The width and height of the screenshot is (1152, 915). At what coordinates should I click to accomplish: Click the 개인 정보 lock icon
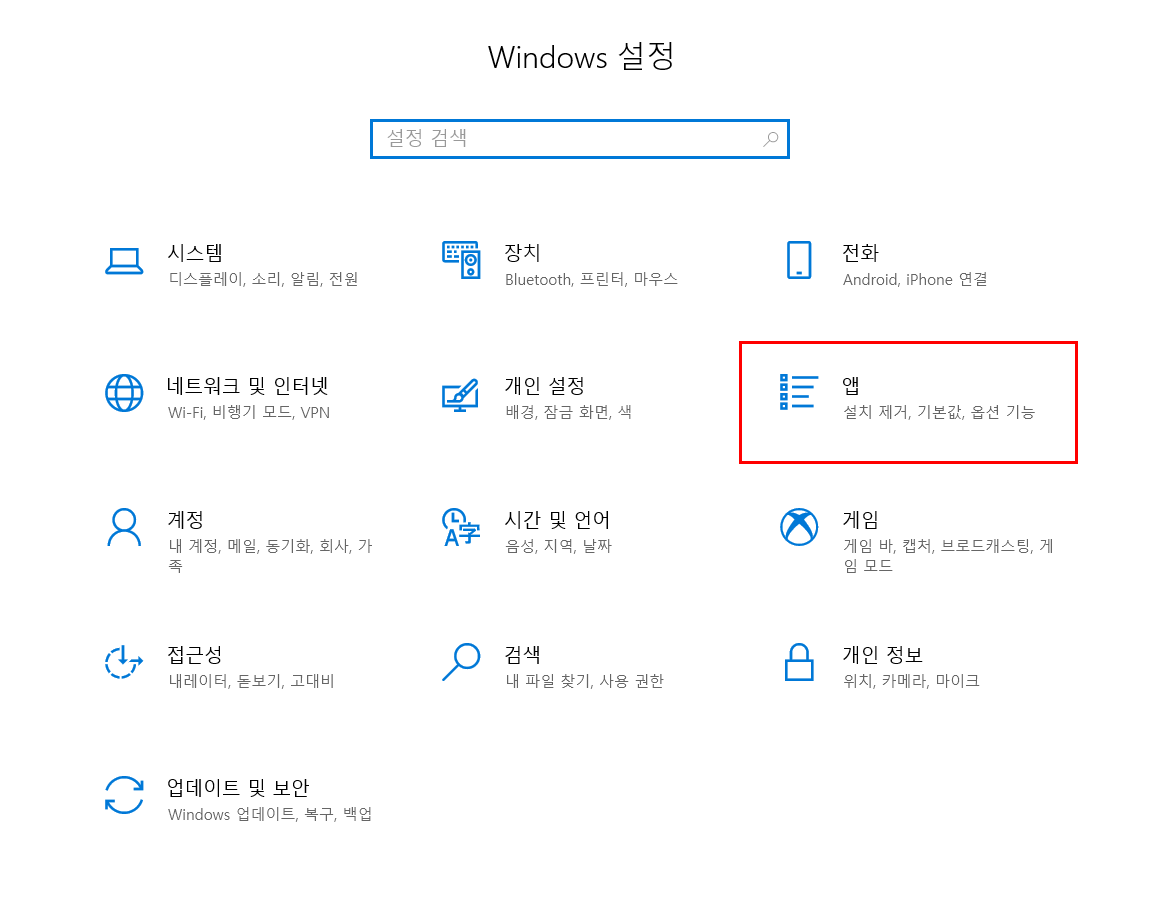tap(799, 662)
